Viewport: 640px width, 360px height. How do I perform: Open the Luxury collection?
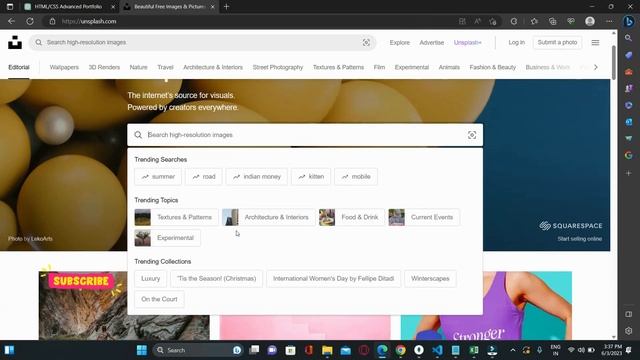151,279
